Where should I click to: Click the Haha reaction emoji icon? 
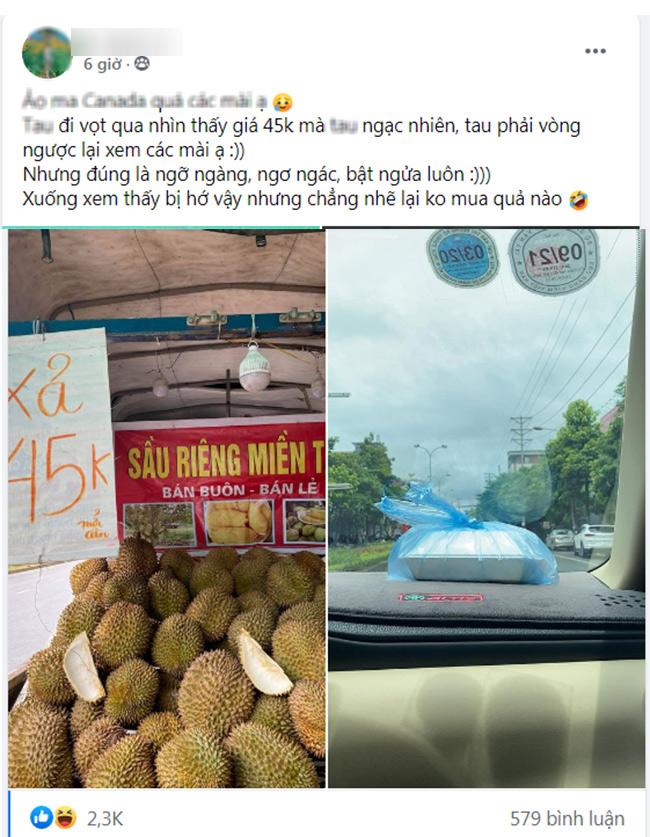coord(64,817)
